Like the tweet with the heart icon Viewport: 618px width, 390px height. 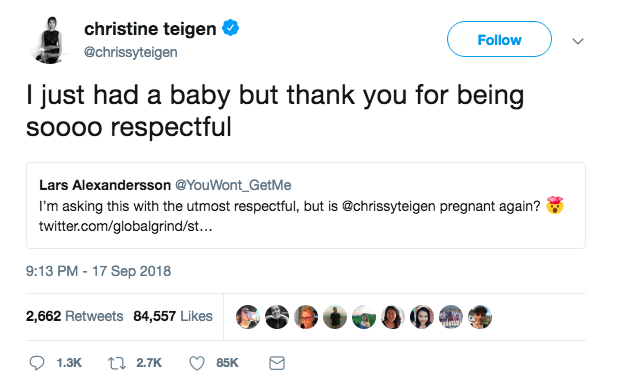[197, 363]
